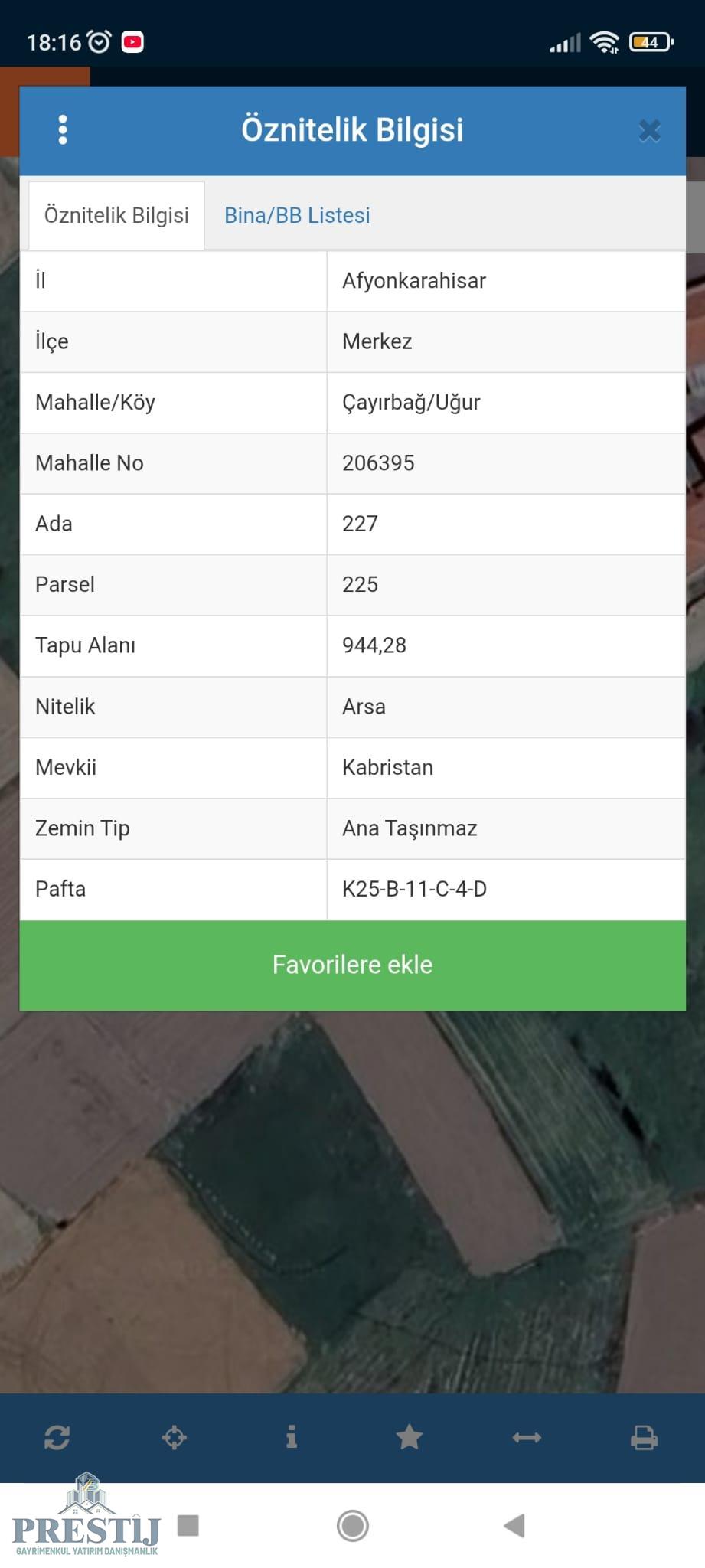Tap the Tapu Alanı value 944,28

click(374, 645)
